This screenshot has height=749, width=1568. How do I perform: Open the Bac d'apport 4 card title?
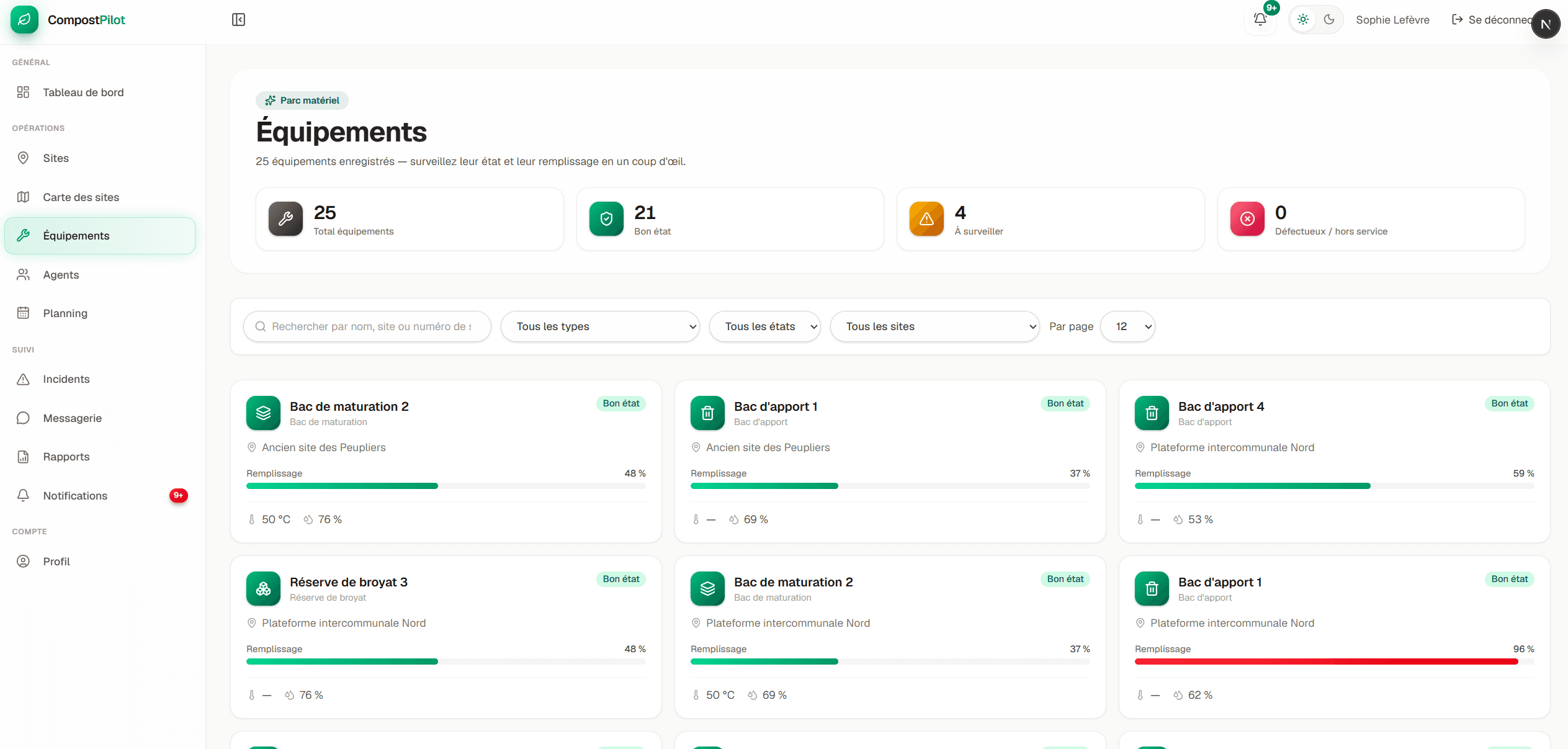coord(1221,406)
